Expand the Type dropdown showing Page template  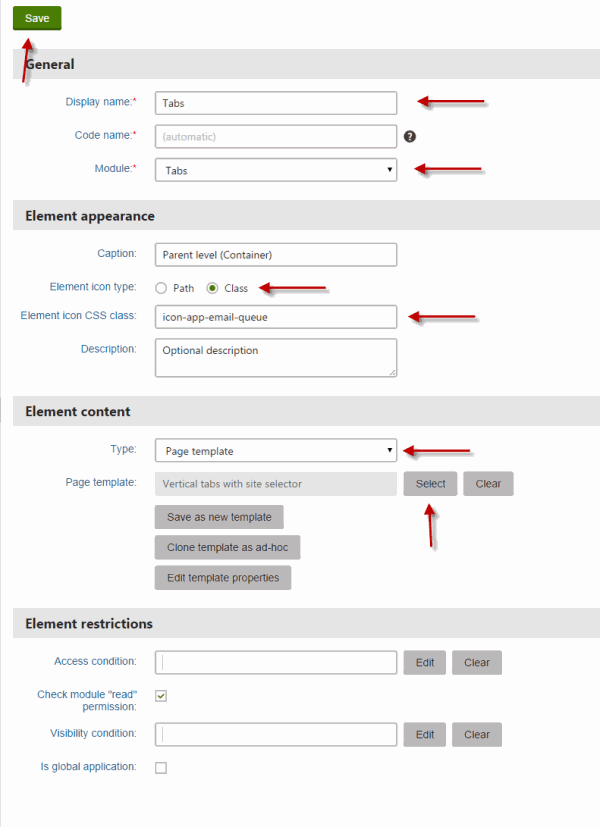coord(276,450)
